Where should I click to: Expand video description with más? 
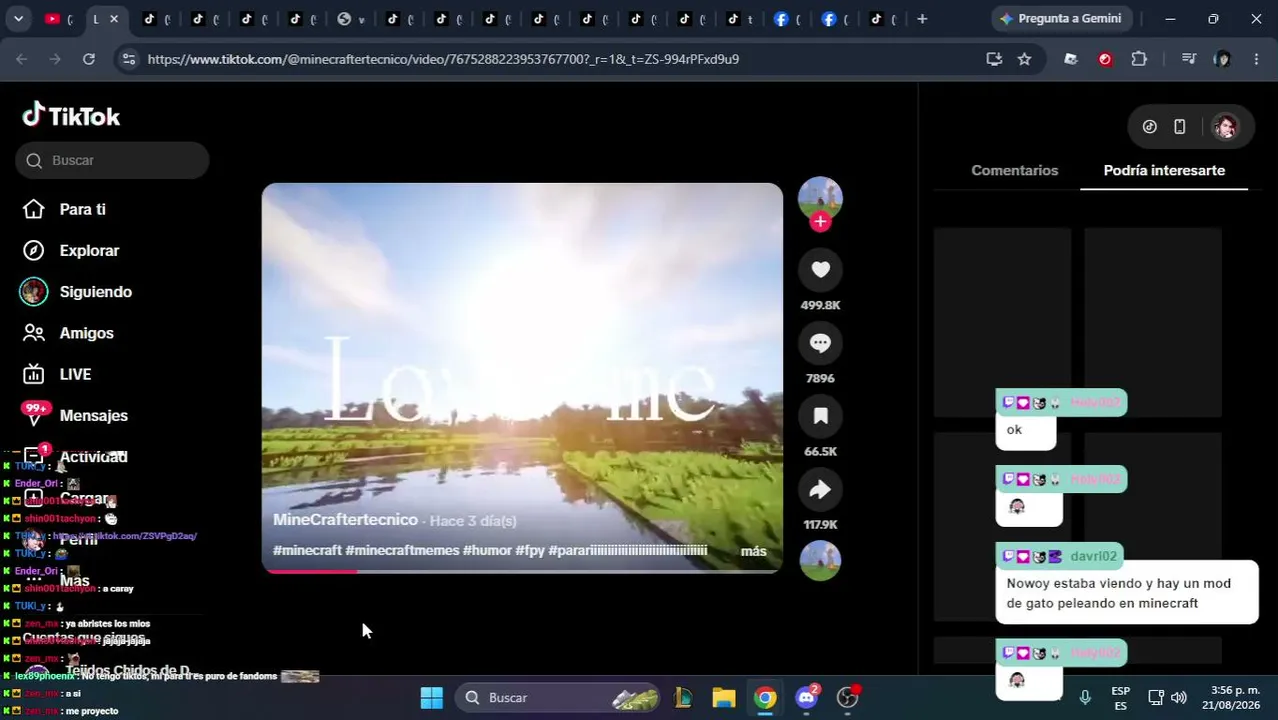pyautogui.click(x=753, y=551)
